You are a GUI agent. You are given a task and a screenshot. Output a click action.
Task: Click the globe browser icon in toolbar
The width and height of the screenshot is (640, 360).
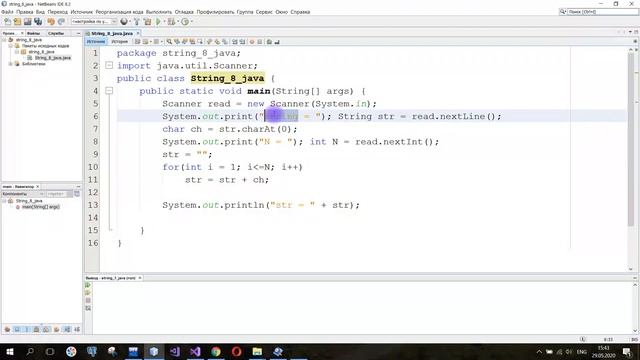(124, 22)
